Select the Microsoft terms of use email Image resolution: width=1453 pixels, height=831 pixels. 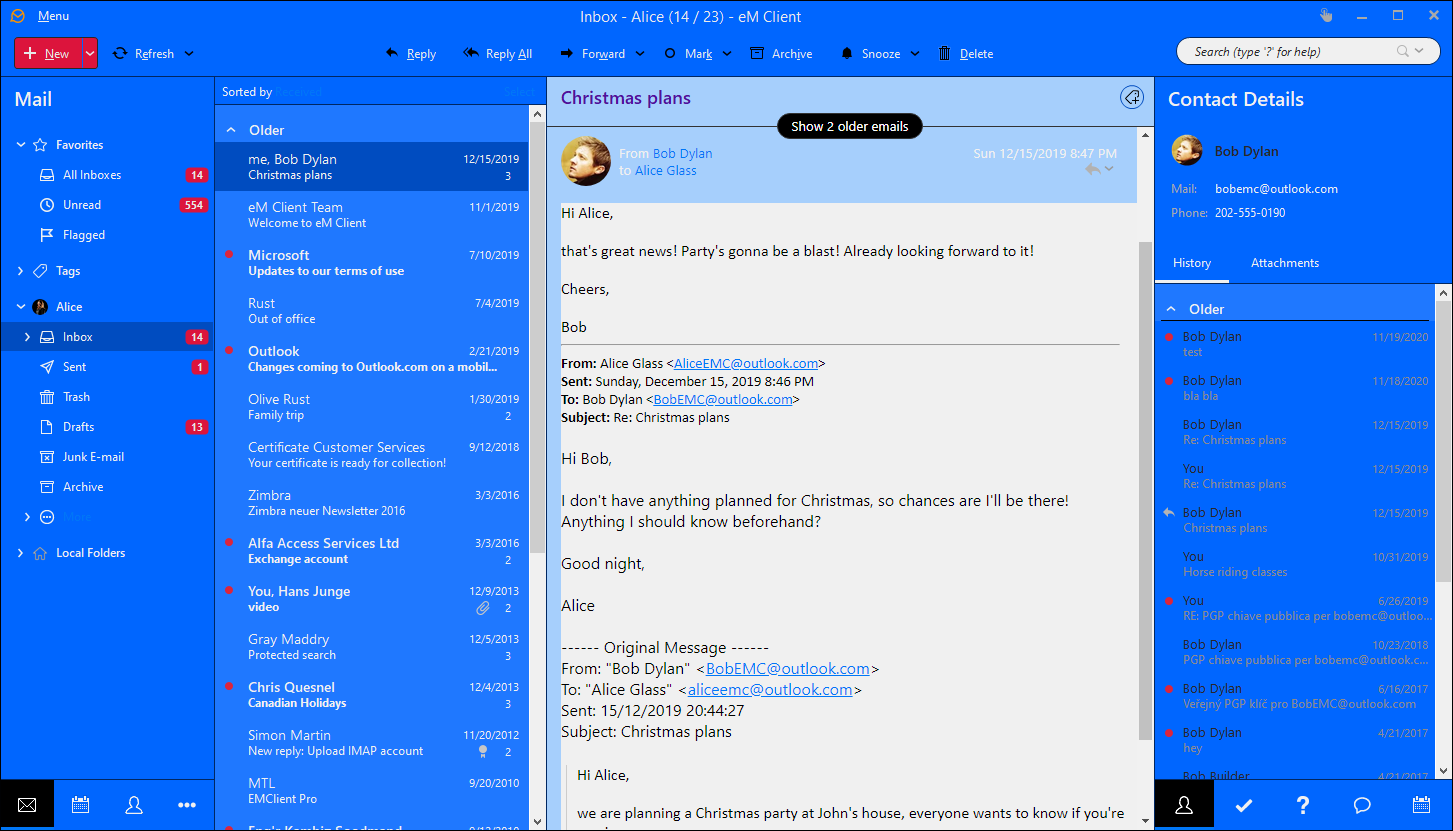click(x=372, y=263)
